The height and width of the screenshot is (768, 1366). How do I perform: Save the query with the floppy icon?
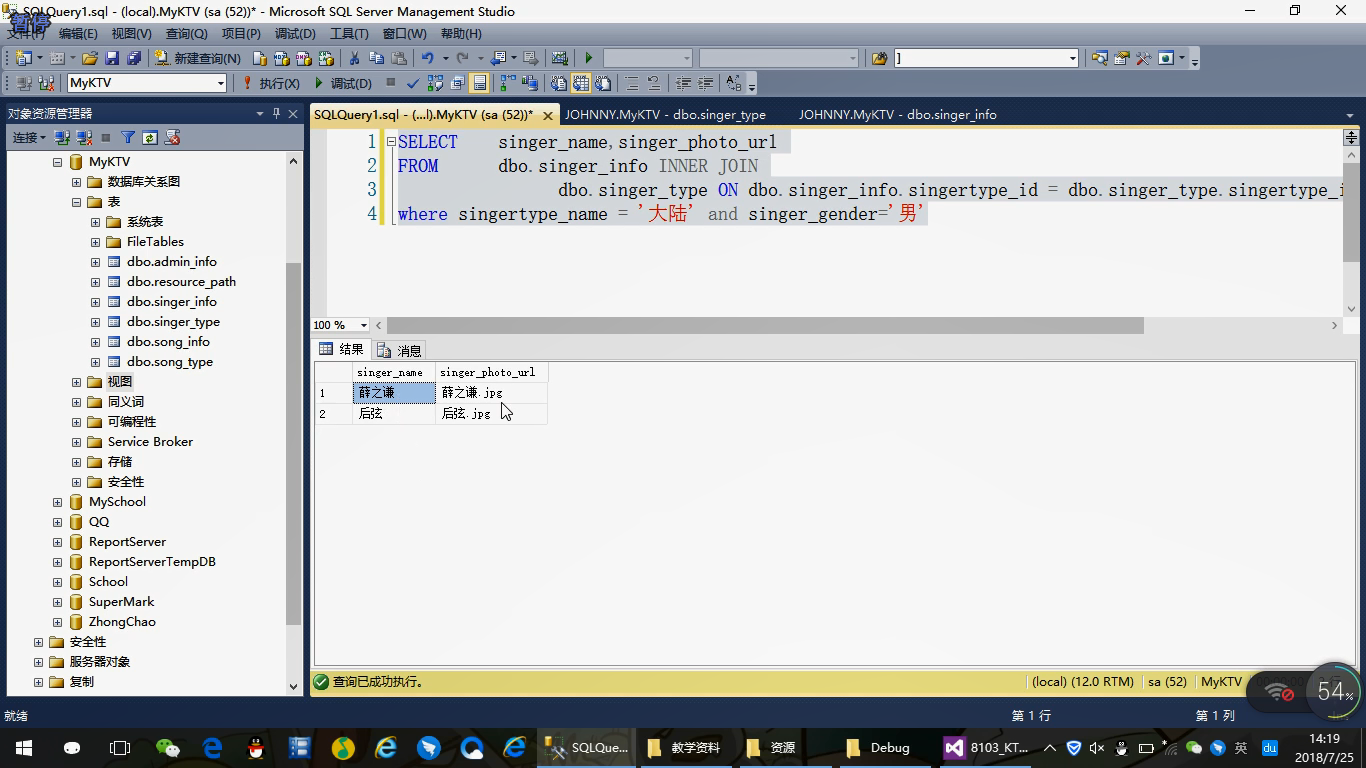coord(111,58)
